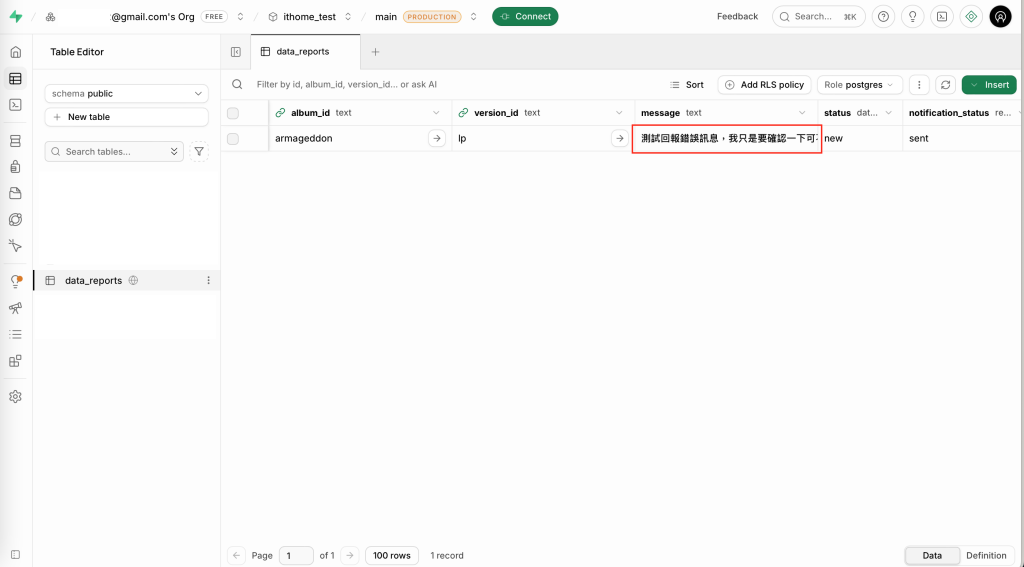Focus top Search field

pyautogui.click(x=819, y=16)
